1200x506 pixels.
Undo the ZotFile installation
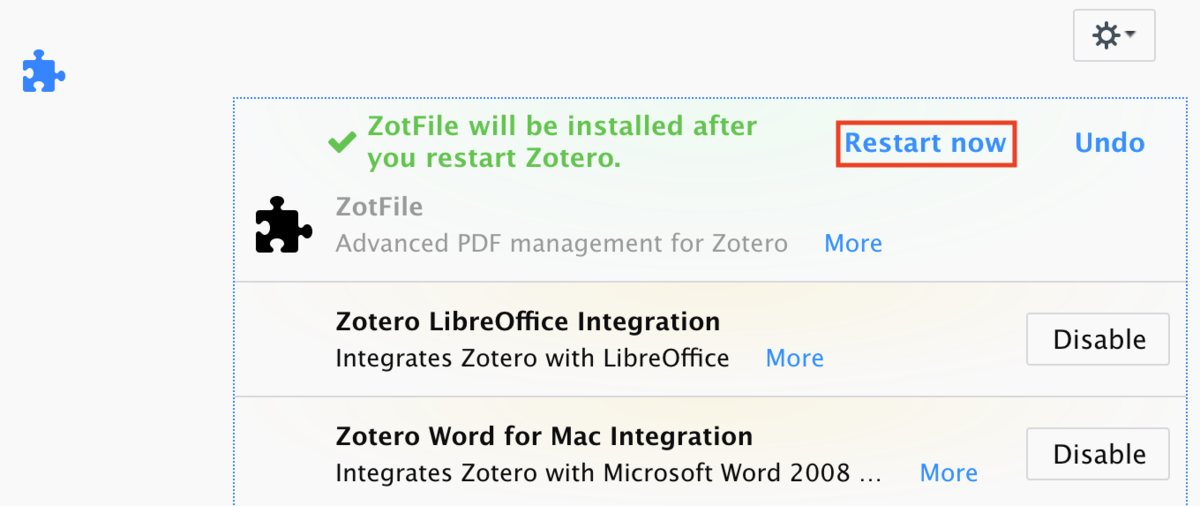1109,143
